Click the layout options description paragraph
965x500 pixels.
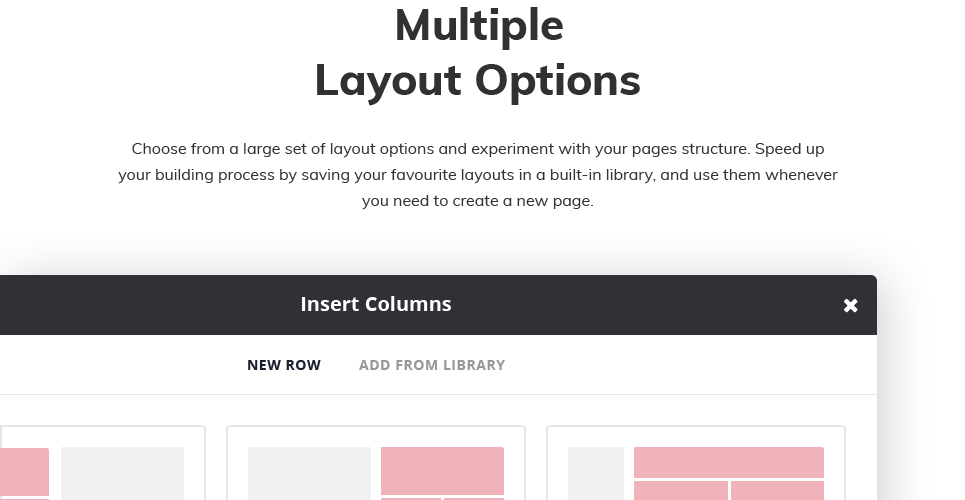tap(478, 175)
